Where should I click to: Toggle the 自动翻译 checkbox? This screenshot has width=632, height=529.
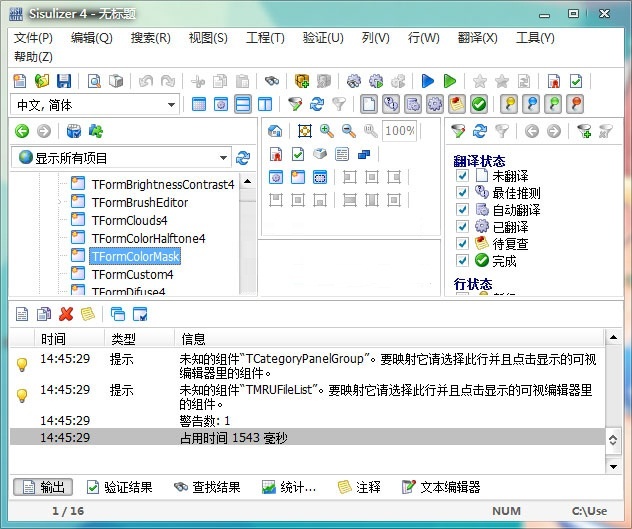462,210
